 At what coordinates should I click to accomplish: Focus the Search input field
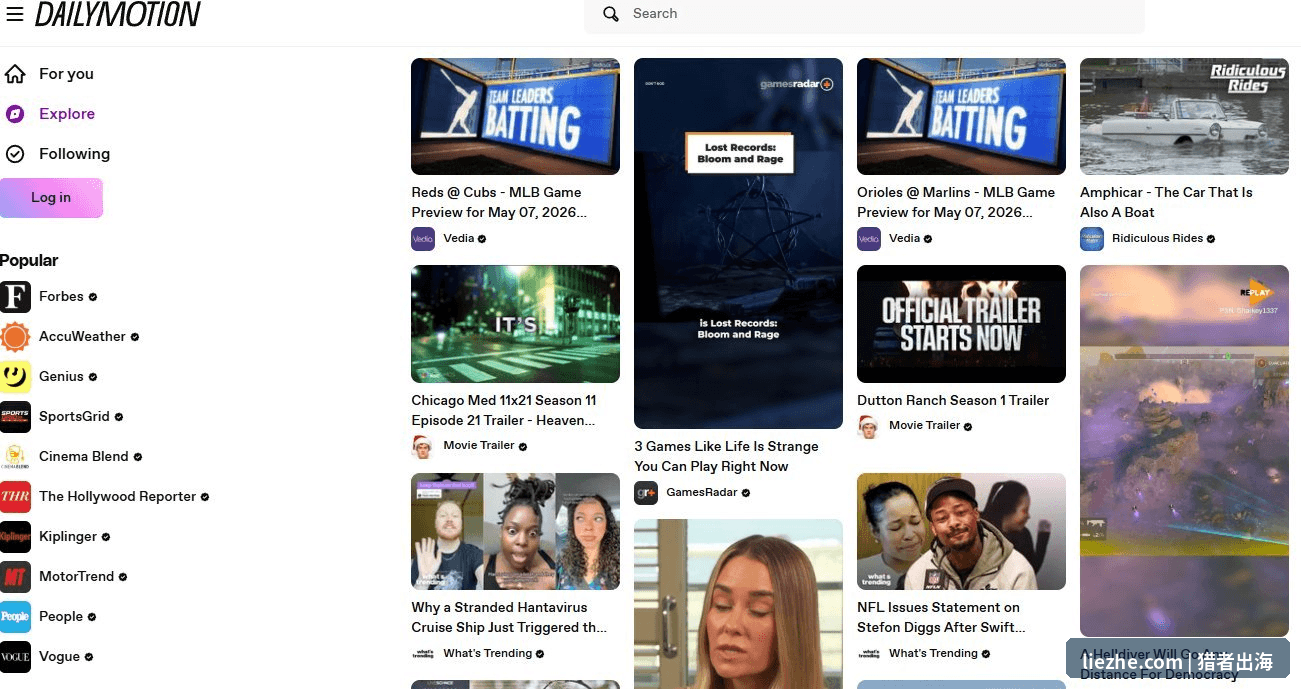point(864,14)
